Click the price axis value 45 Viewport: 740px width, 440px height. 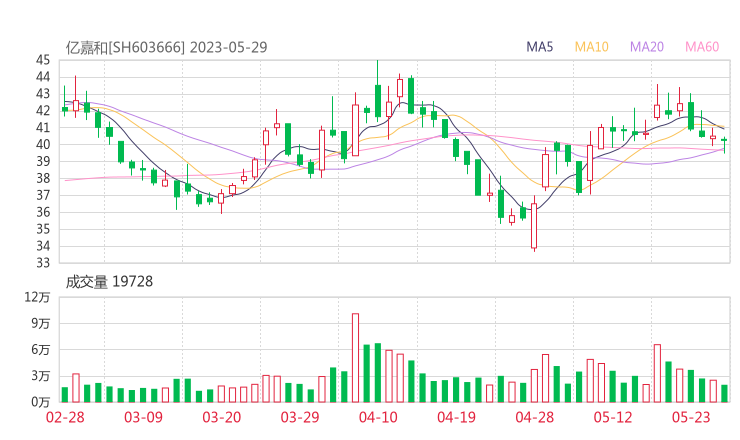tap(42, 60)
